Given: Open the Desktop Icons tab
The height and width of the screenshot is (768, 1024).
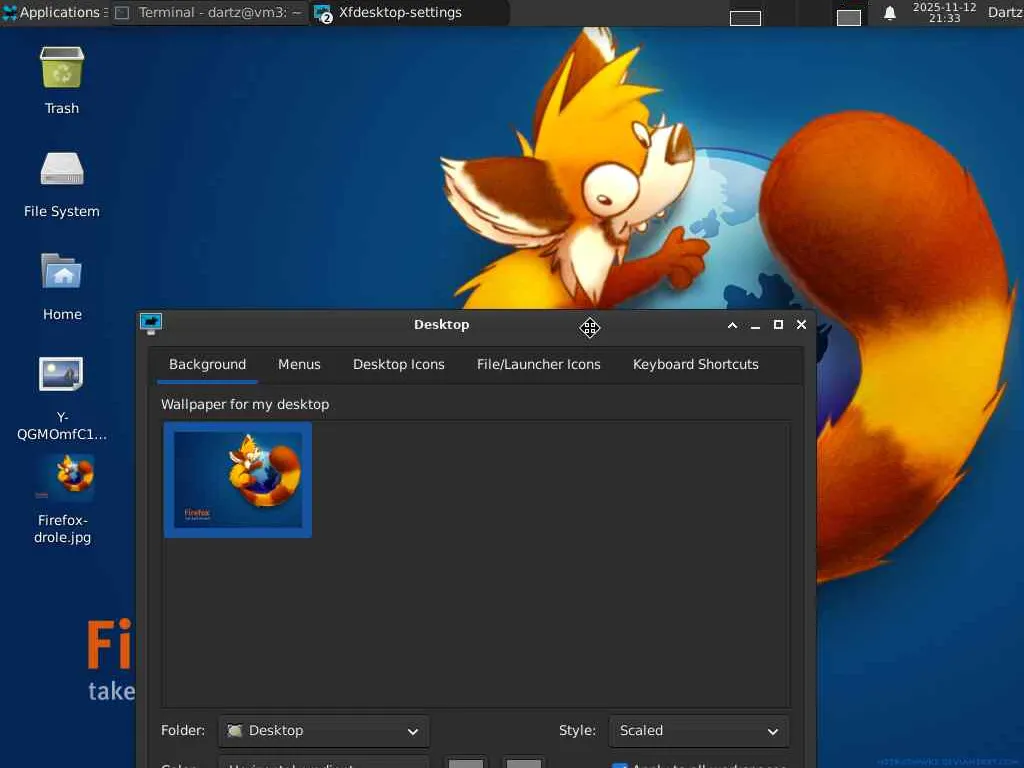Looking at the screenshot, I should click(399, 364).
